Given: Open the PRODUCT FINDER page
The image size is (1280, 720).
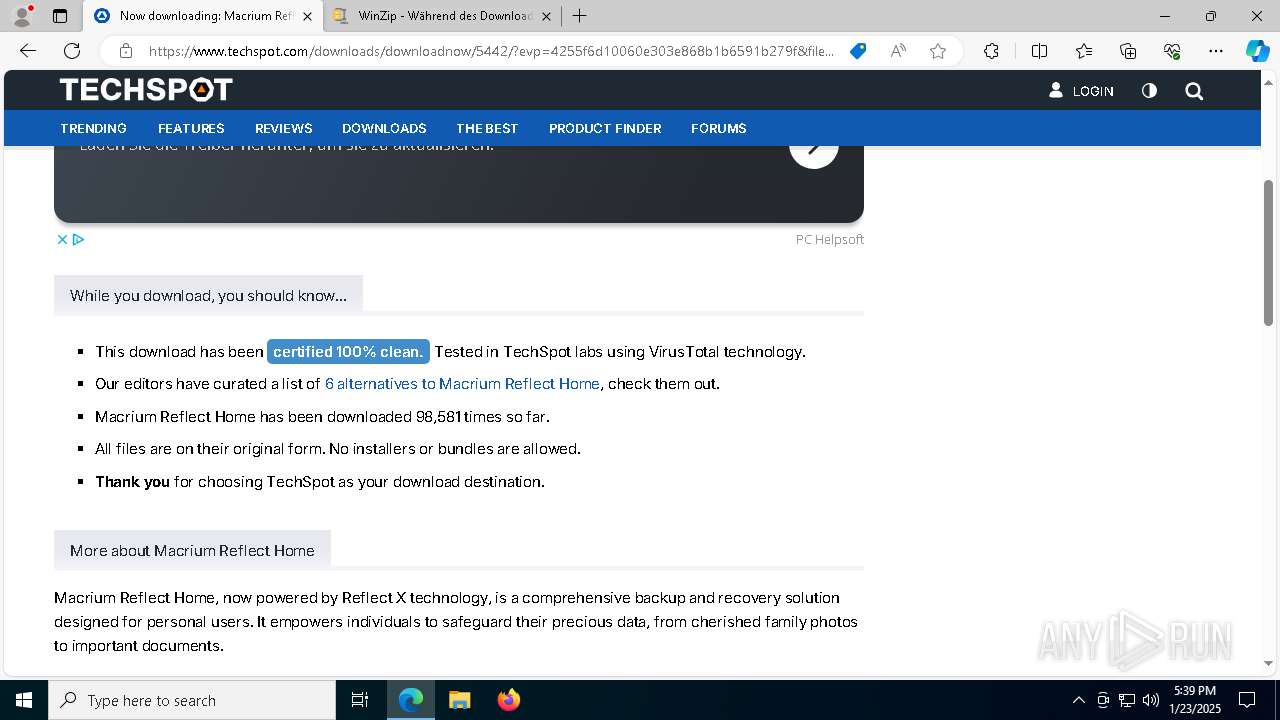Looking at the screenshot, I should 605,128.
